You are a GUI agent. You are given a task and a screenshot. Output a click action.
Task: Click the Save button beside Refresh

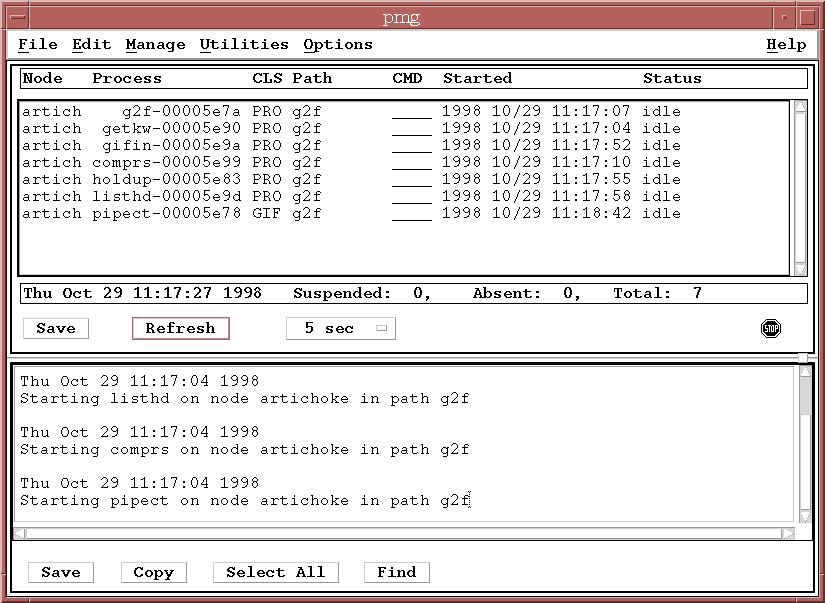[56, 328]
